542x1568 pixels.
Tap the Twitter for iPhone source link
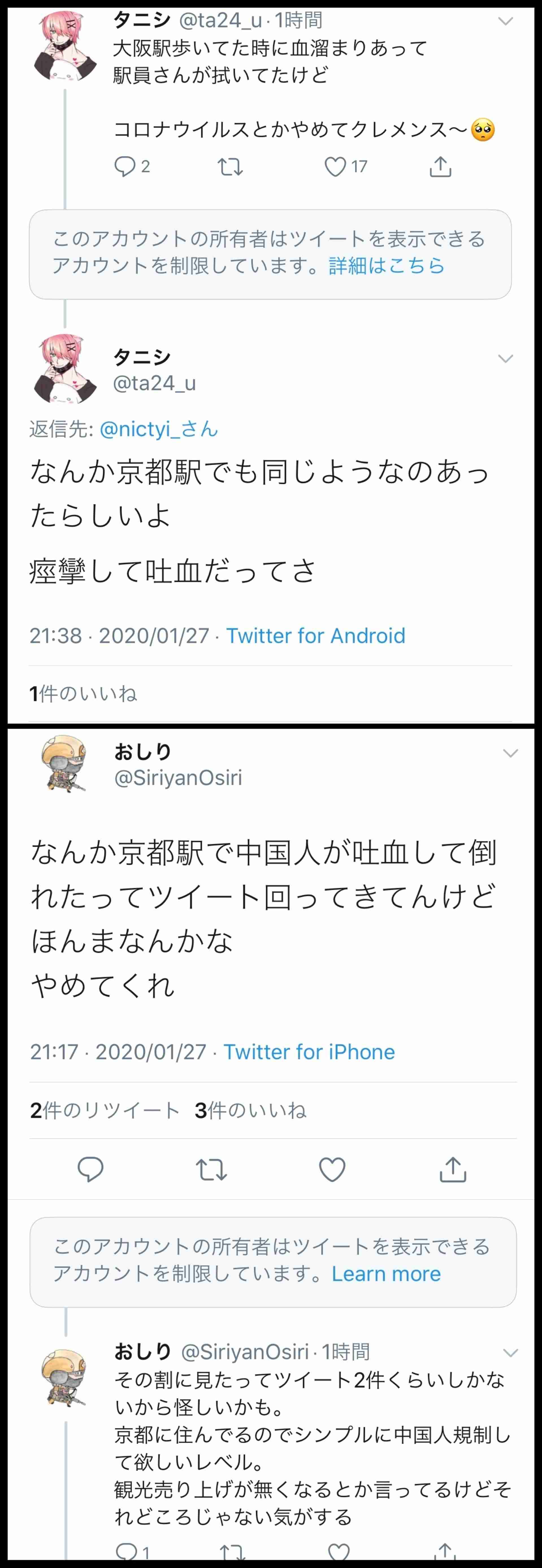[309, 1052]
